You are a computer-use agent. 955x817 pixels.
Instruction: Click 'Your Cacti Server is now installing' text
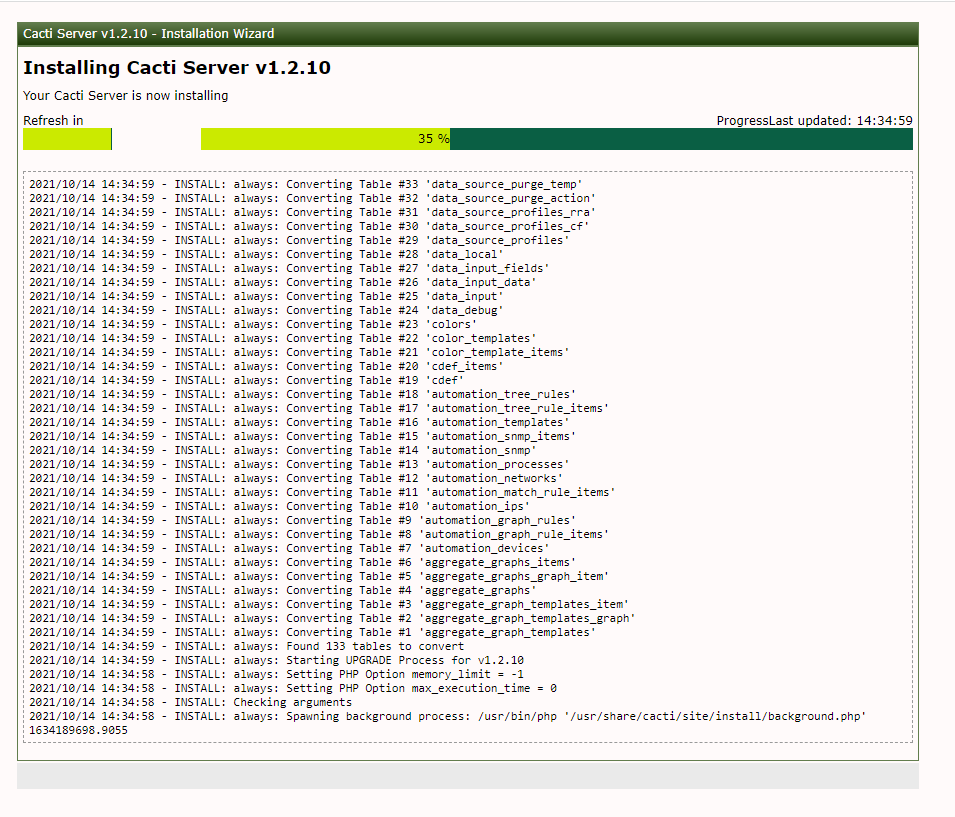pyautogui.click(x=125, y=96)
